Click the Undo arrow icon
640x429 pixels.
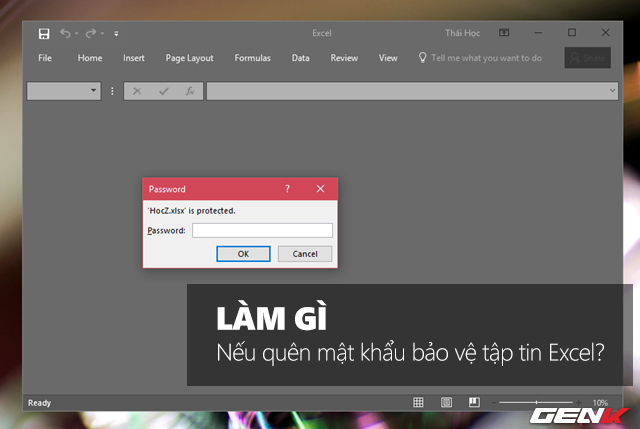65,33
